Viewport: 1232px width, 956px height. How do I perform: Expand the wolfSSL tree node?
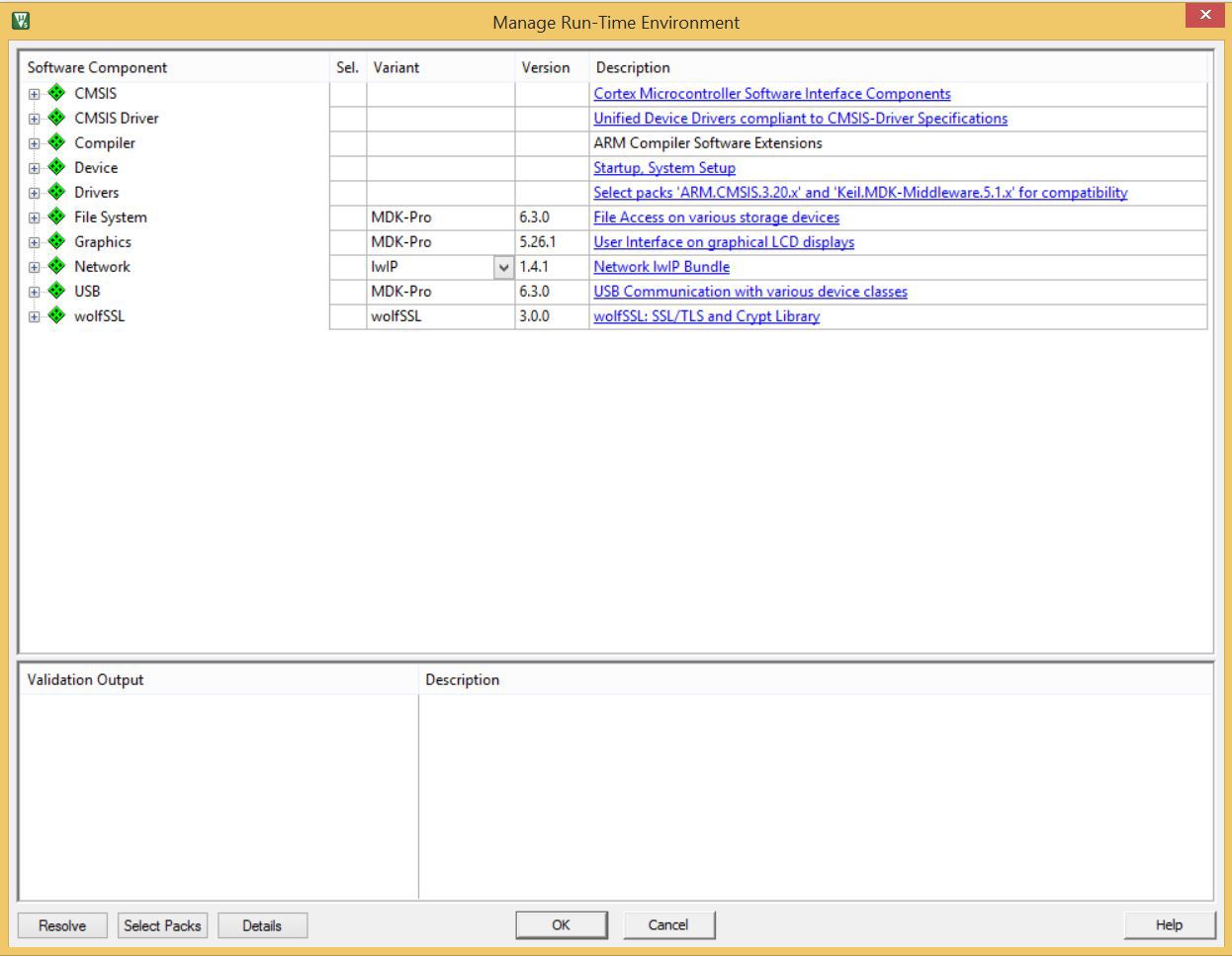click(35, 316)
